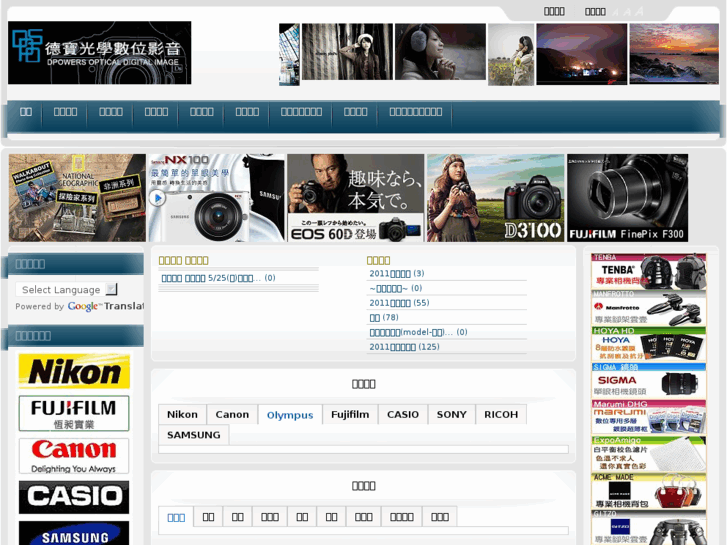Open the Fujifilm brand logo in sidebar
727x545 pixels.
tap(74, 413)
